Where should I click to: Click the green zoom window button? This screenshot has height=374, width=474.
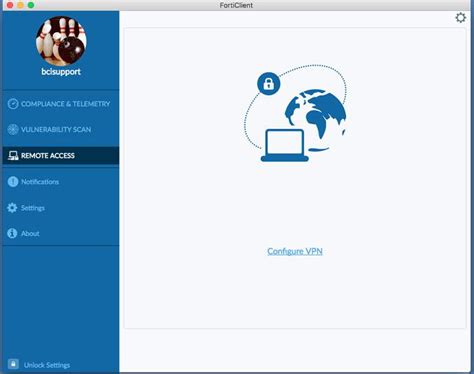(31, 5)
